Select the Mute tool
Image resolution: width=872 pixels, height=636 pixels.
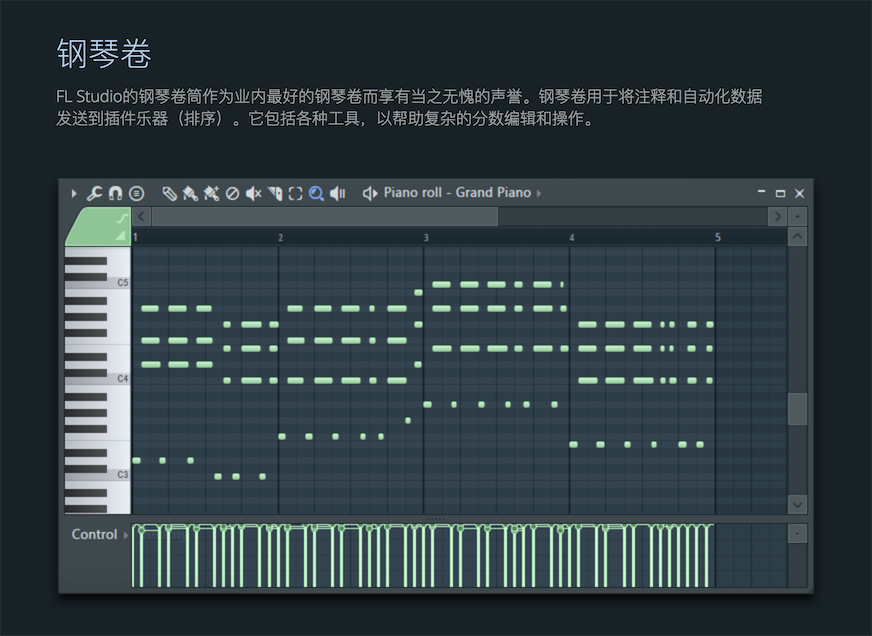tap(254, 193)
